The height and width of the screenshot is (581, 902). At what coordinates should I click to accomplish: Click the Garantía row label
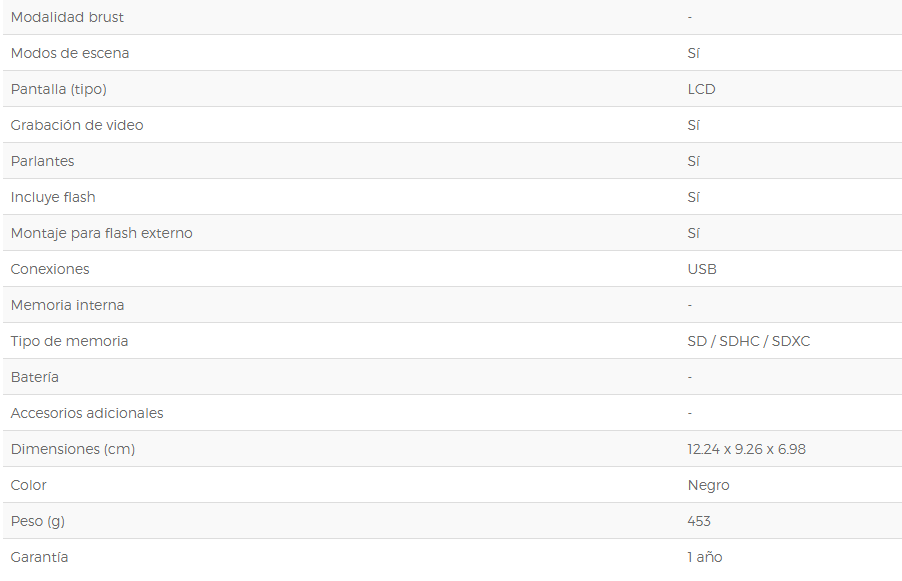[x=39, y=557]
